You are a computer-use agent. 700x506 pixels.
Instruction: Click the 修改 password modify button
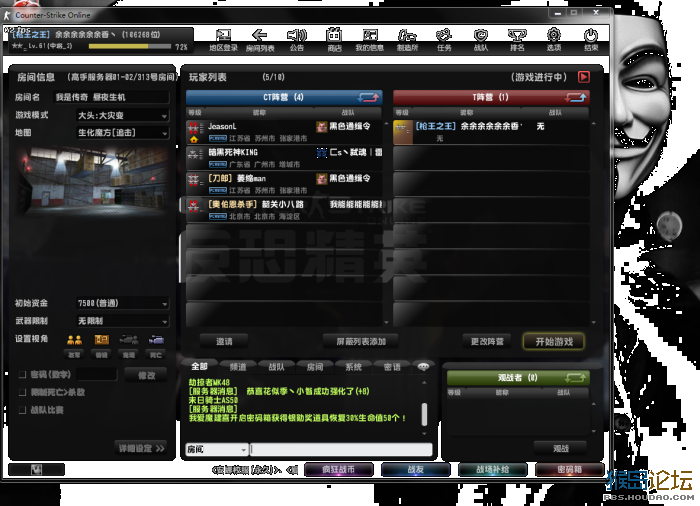click(146, 375)
